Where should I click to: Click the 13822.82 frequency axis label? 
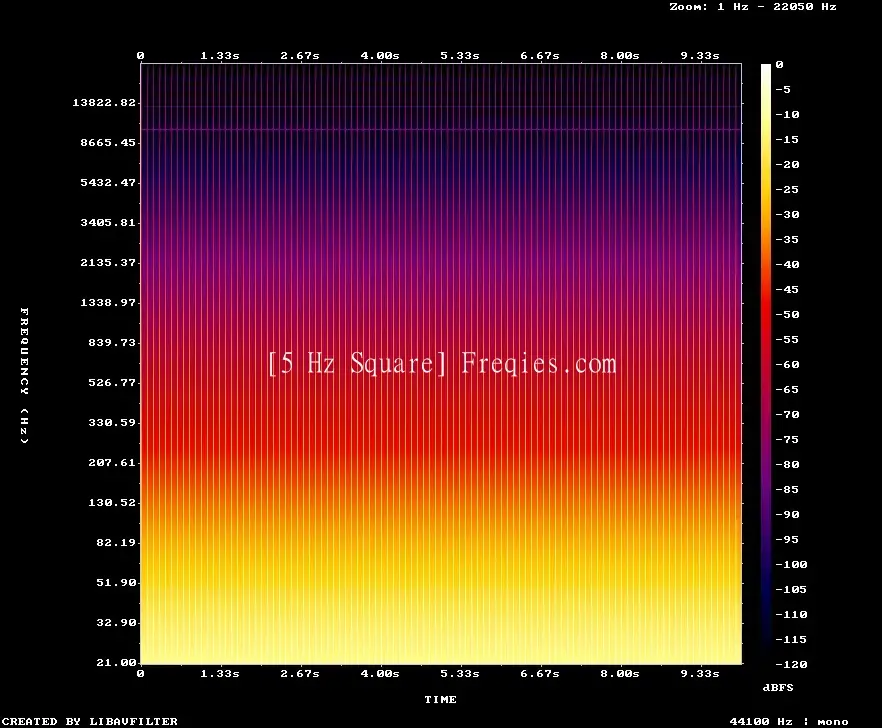[104, 102]
